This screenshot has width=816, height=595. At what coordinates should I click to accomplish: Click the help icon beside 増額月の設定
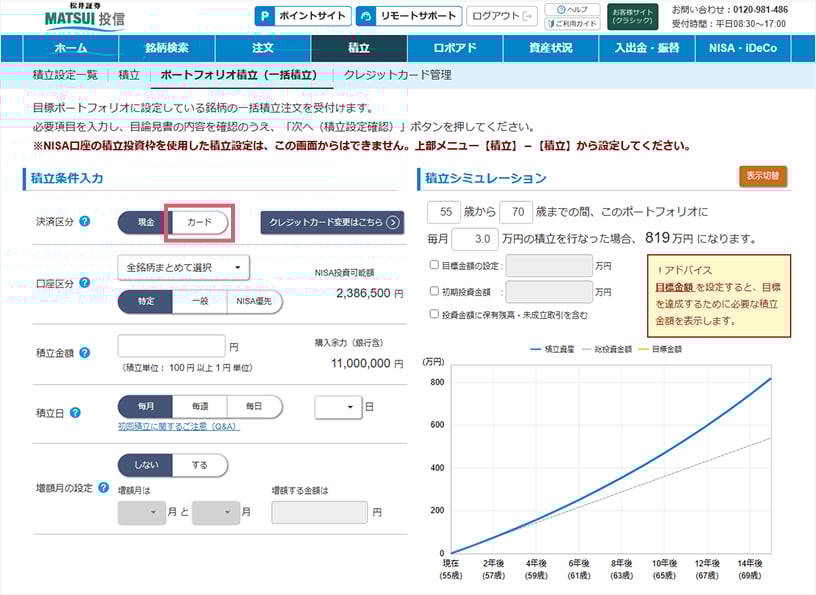pyautogui.click(x=104, y=489)
